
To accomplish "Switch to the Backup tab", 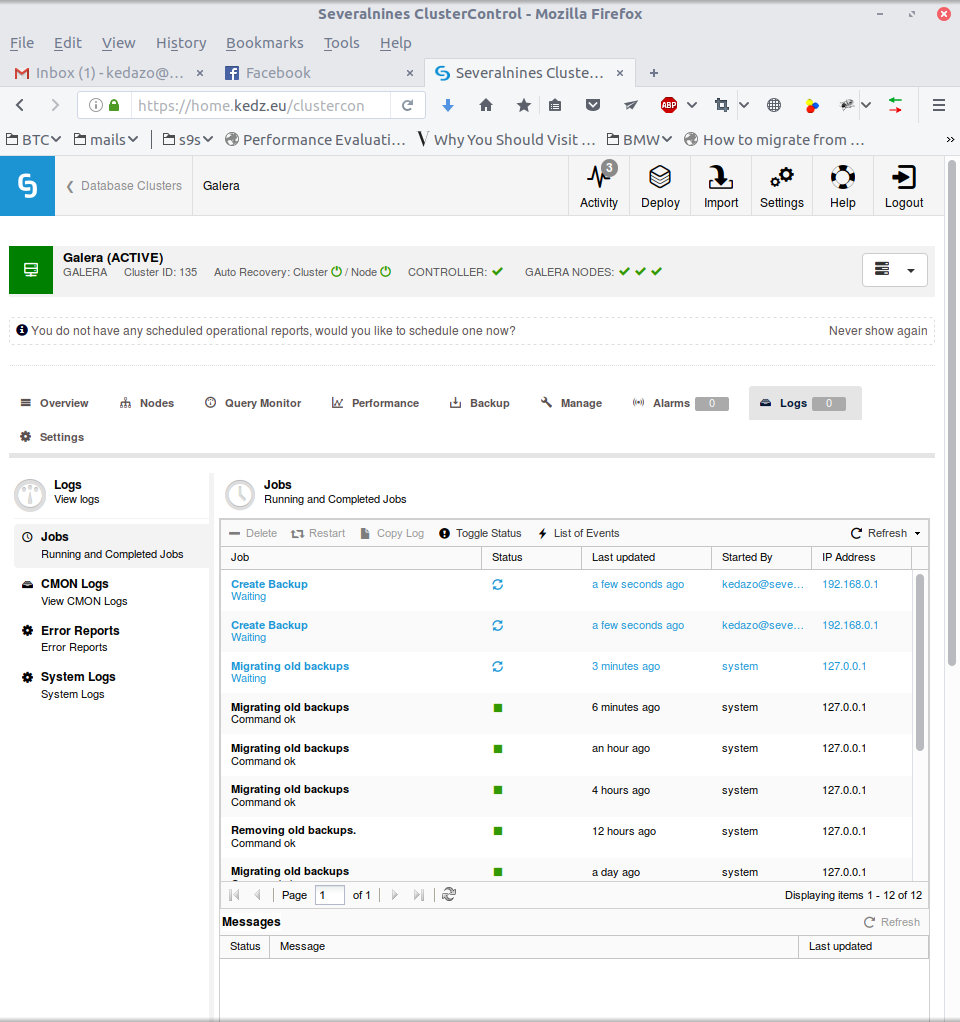I will [x=480, y=403].
